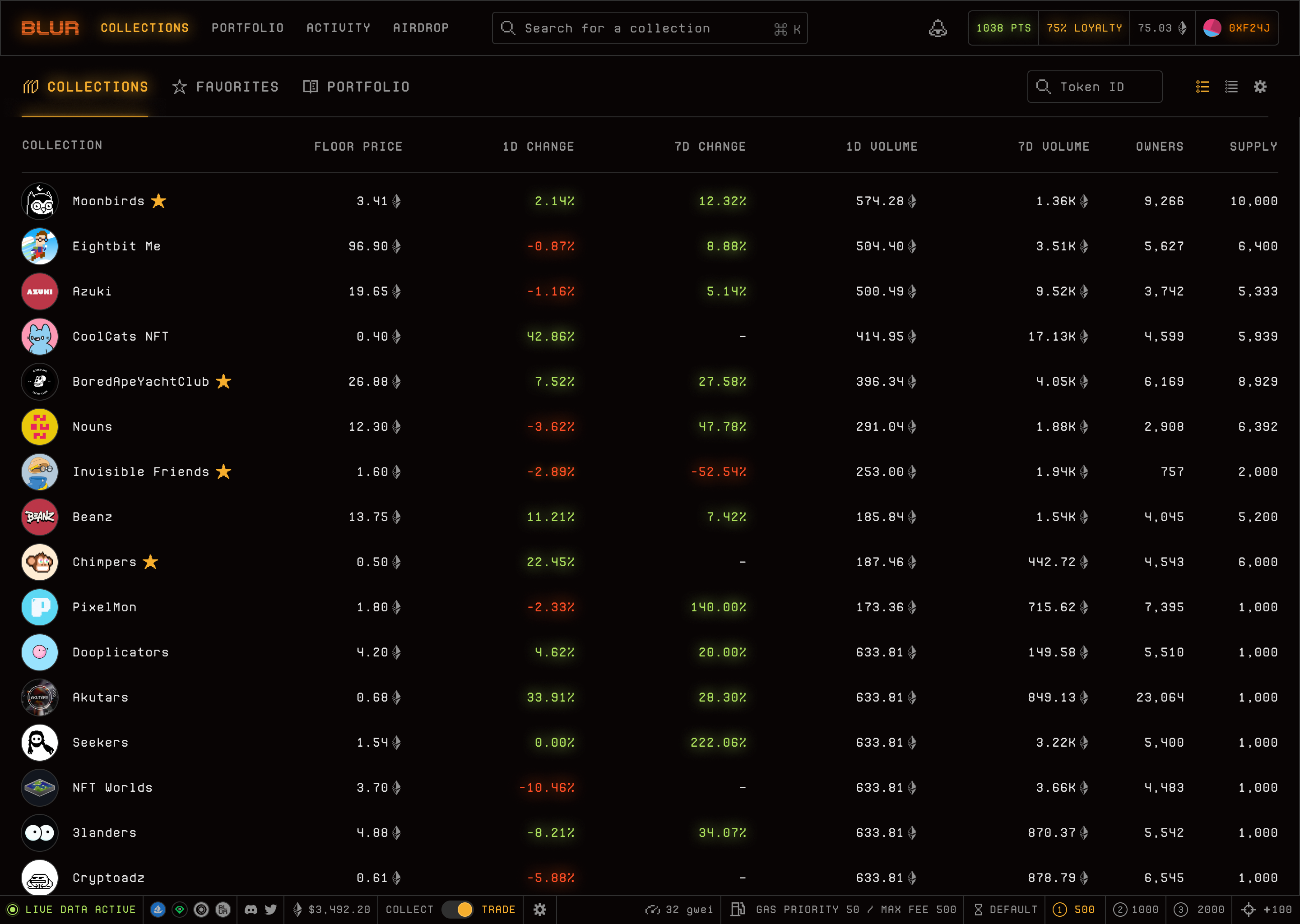The width and height of the screenshot is (1300, 924).
Task: Open the notifications bell icon
Action: pos(938,28)
